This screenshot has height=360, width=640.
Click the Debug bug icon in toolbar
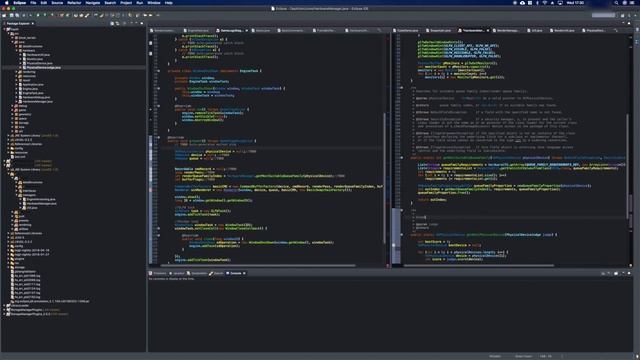[38, 15]
